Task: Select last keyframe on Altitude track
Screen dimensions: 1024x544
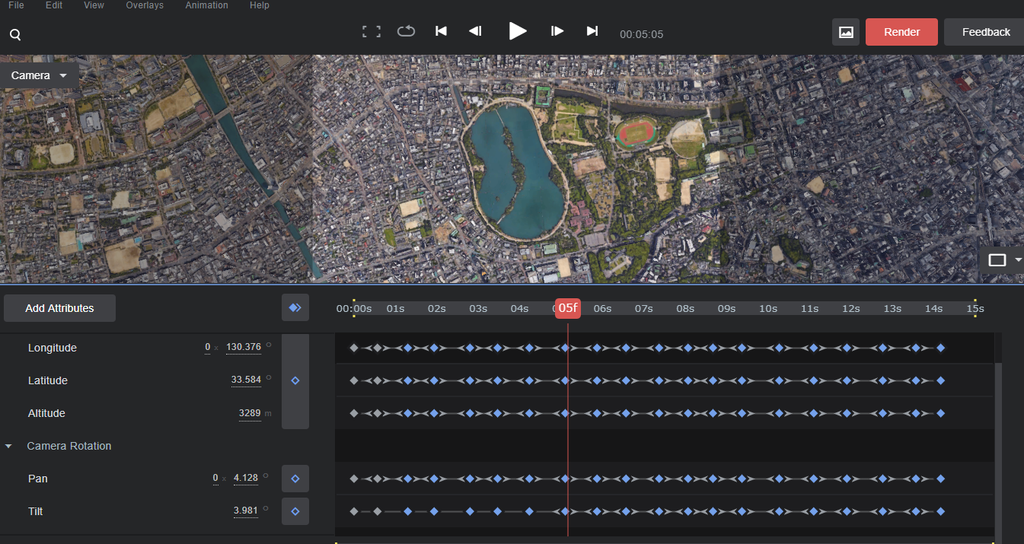Action: tap(940, 413)
